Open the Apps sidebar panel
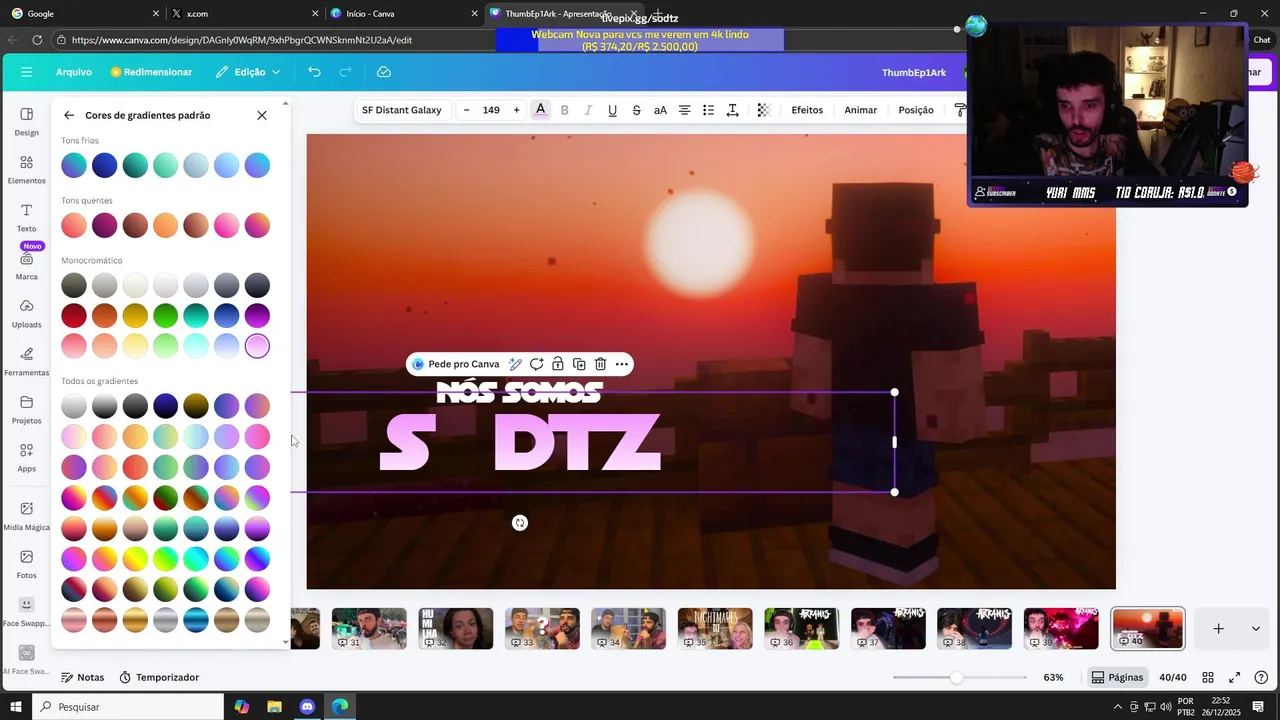 26,457
